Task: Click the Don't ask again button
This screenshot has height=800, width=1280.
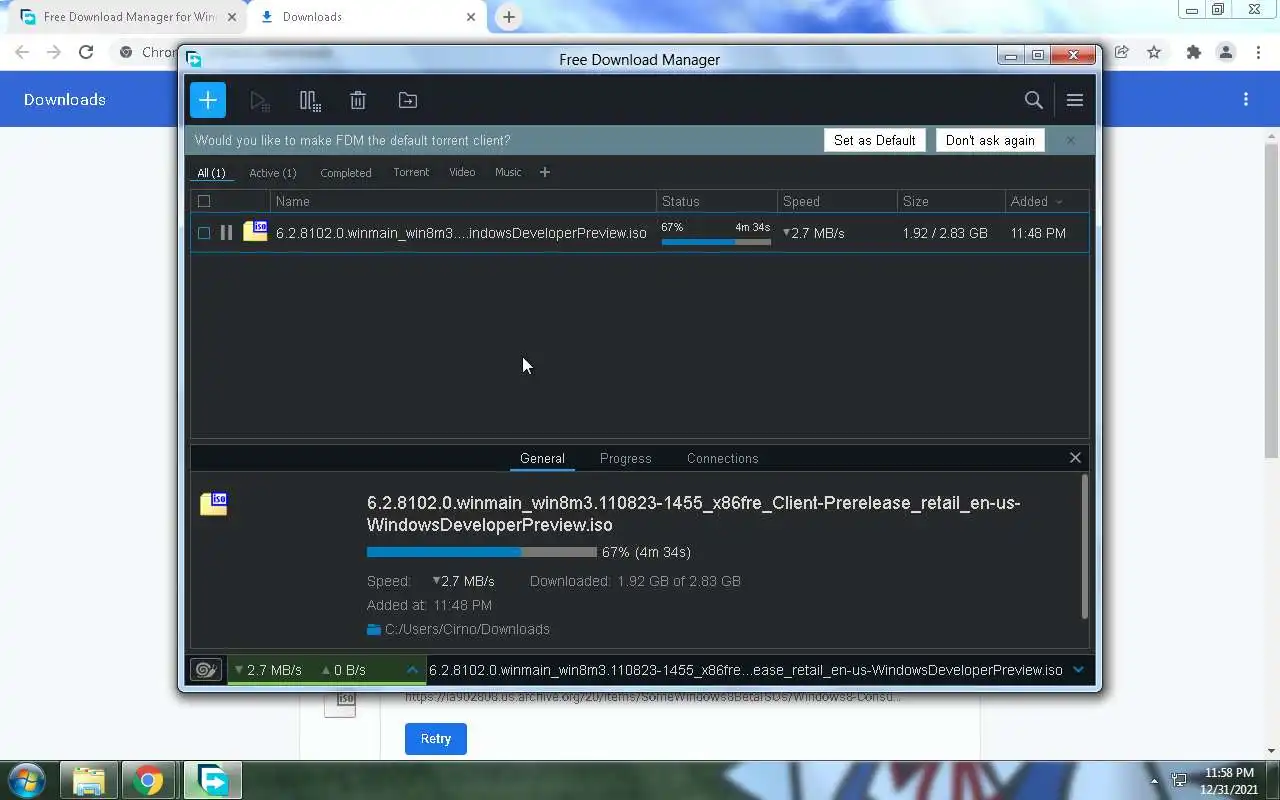Action: (990, 140)
